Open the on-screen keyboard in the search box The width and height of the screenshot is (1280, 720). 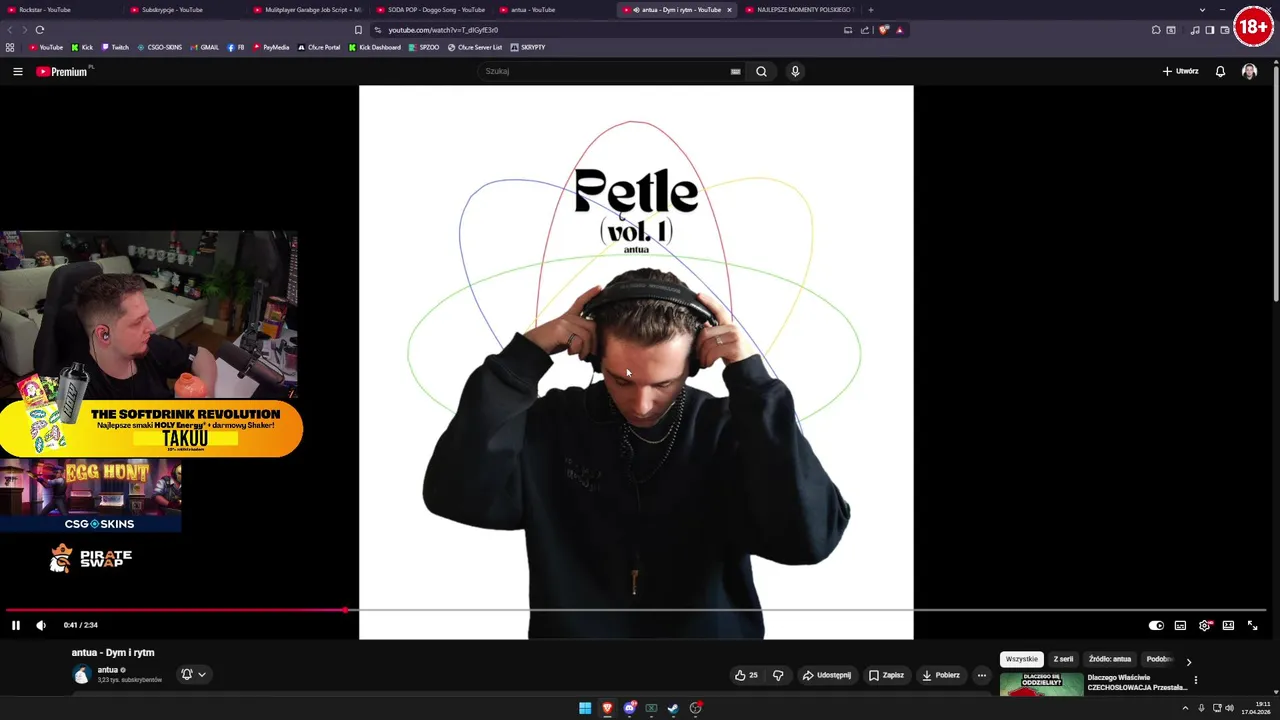point(735,71)
